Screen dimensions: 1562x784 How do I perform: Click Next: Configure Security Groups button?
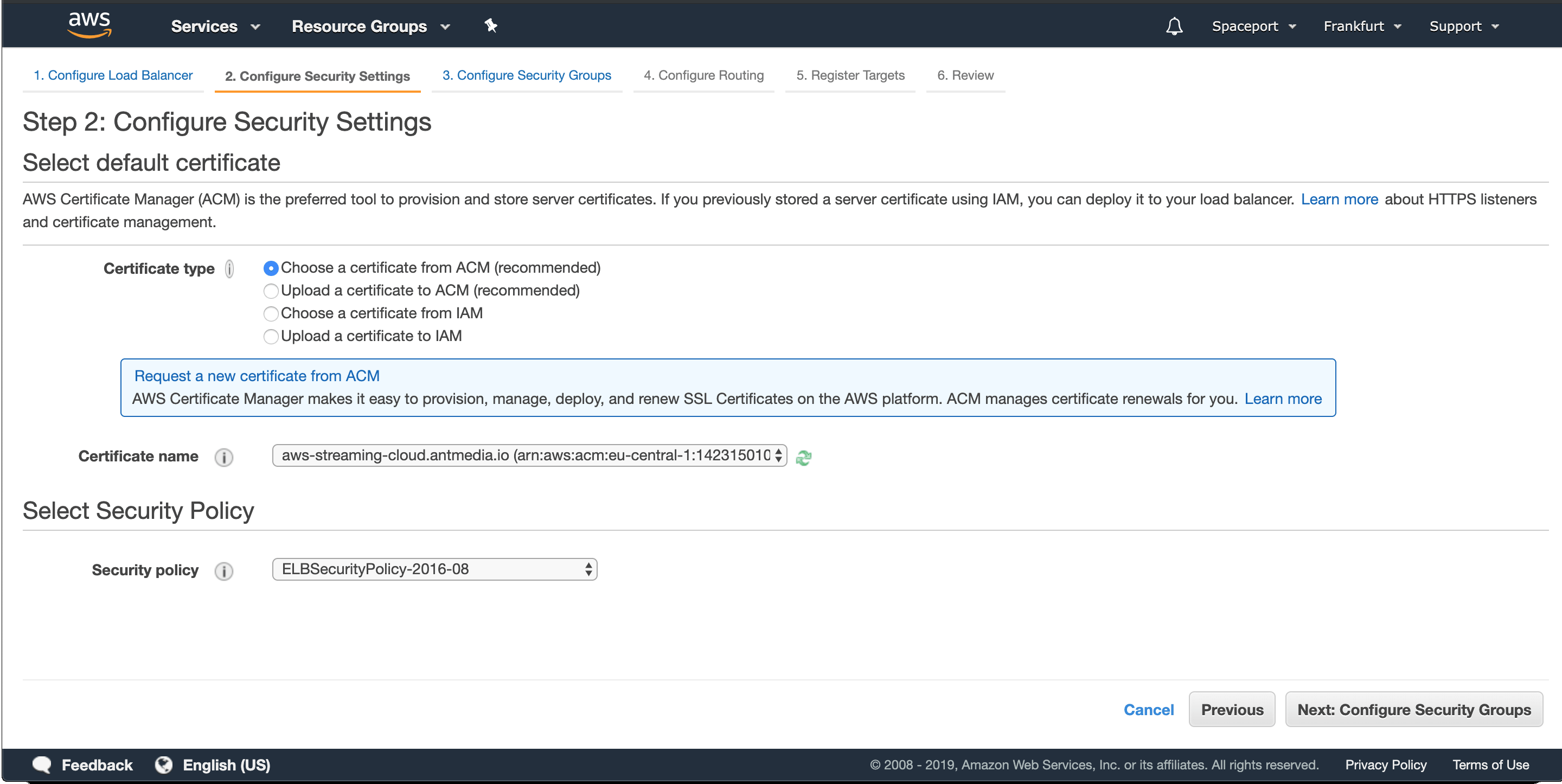point(1413,709)
